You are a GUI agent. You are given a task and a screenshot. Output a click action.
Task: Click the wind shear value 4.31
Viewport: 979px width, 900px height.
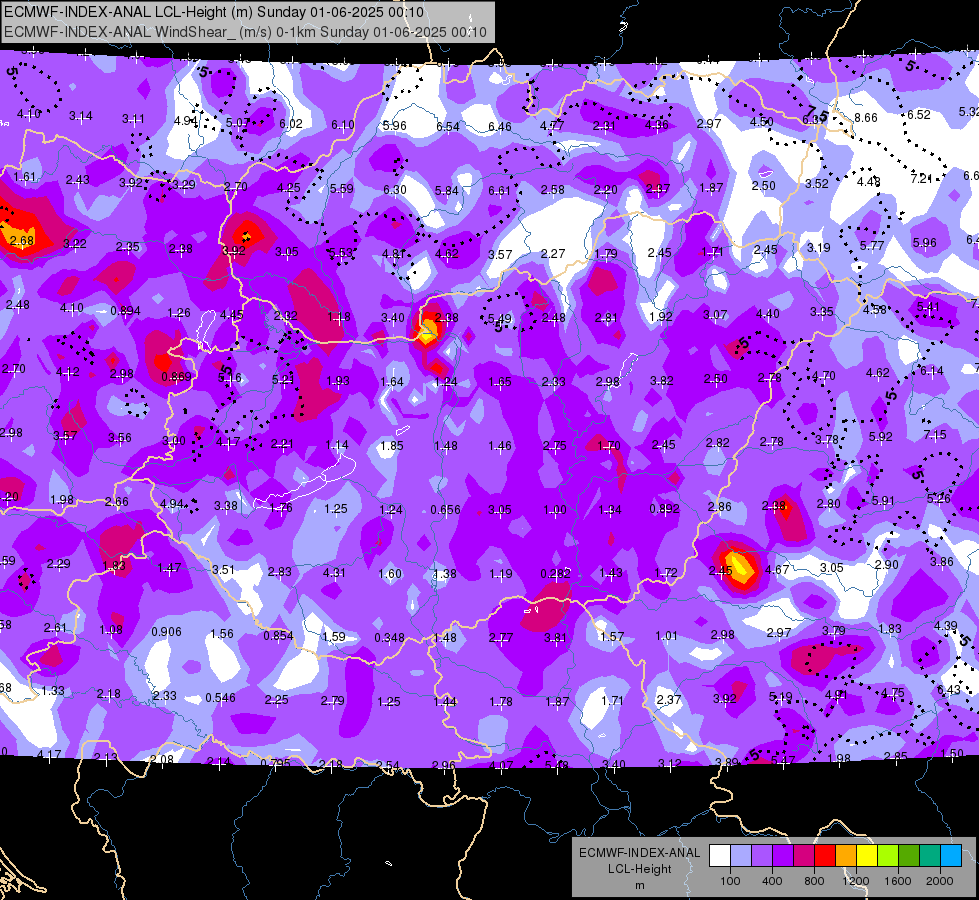click(334, 572)
